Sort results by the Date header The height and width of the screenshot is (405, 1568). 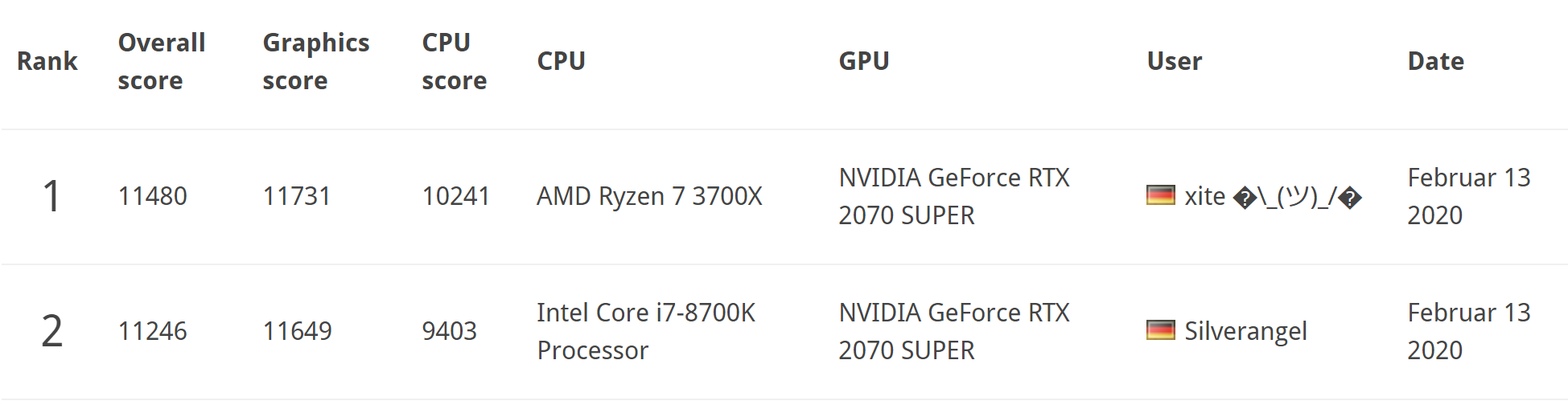pos(1435,61)
